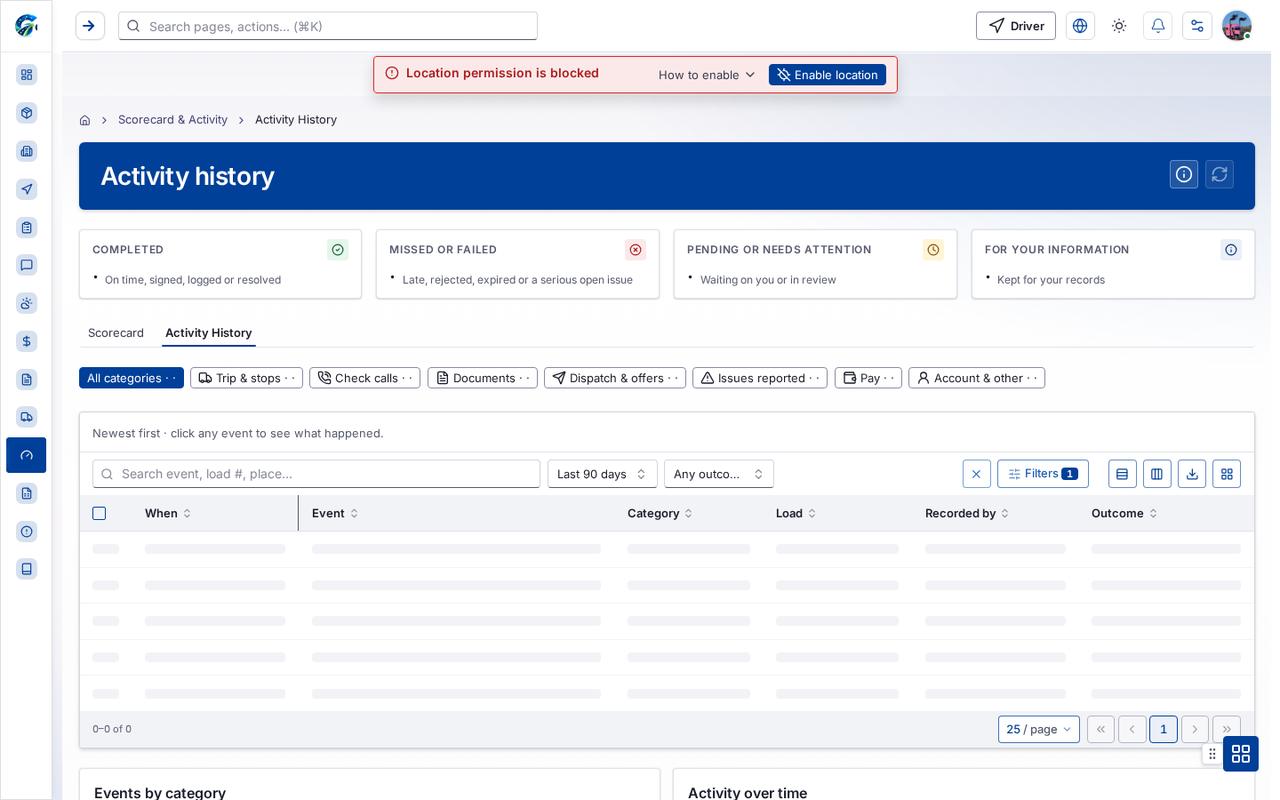This screenshot has width=1280, height=800.
Task: Expand the sidebar with the arrow button
Action: click(90, 26)
